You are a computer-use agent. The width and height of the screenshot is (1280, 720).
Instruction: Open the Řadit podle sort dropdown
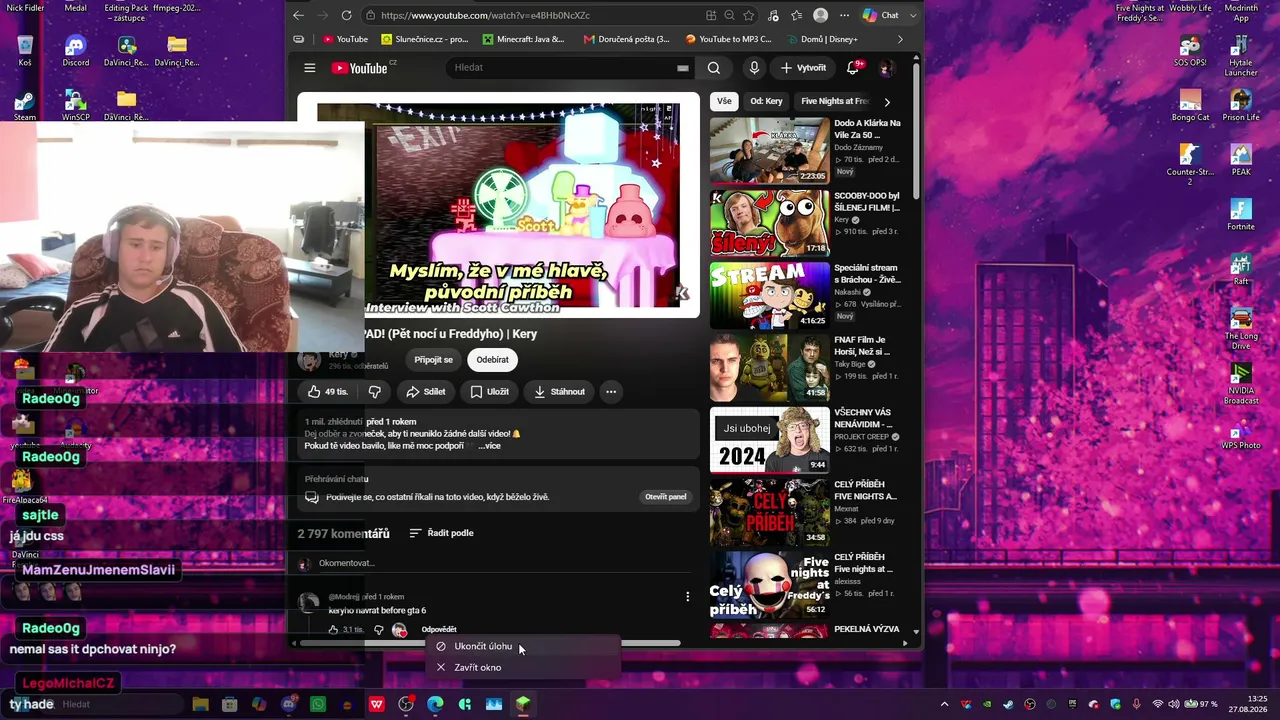click(x=441, y=533)
